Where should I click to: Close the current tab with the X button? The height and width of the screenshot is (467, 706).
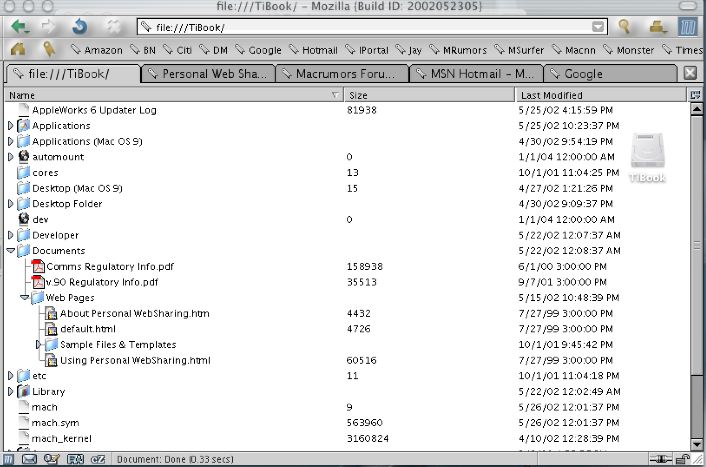(x=690, y=73)
